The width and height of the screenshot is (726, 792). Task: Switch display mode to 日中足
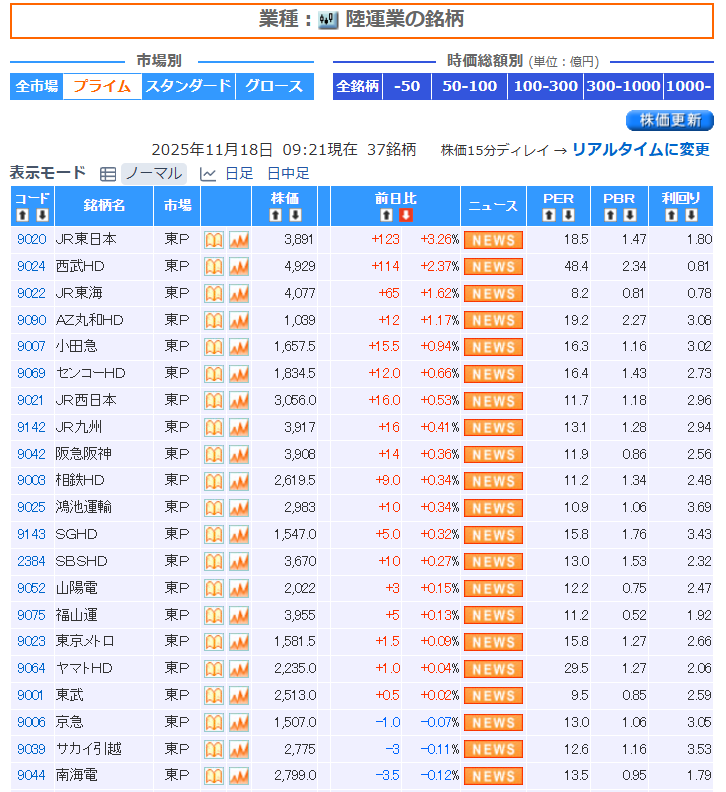[288, 173]
